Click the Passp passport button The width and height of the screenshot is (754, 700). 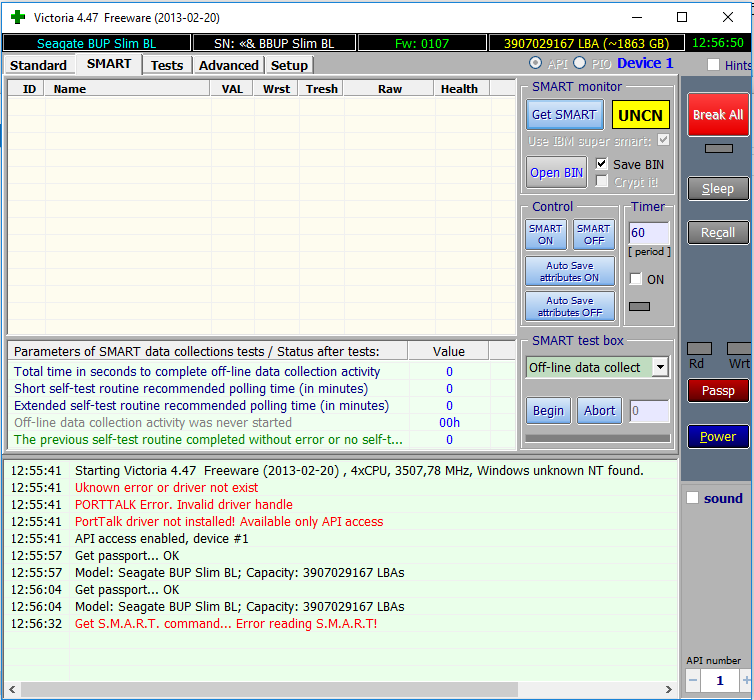click(717, 391)
